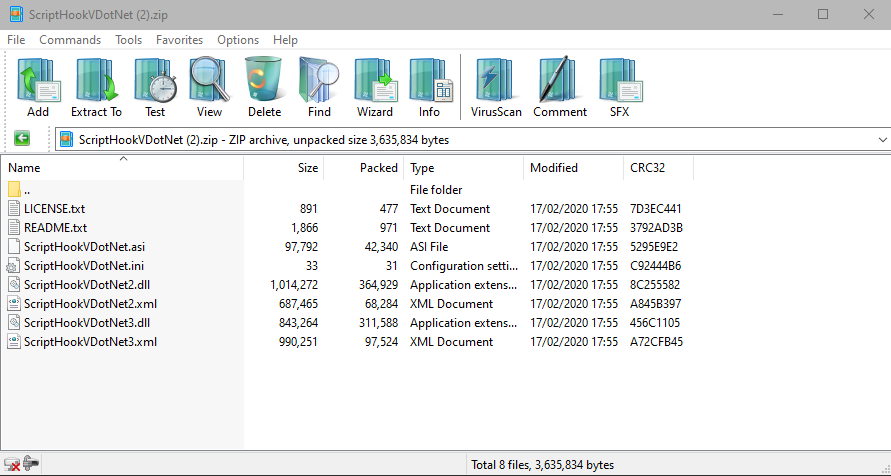Click the "Configuration setti..." type cell
The height and width of the screenshot is (476, 891).
(x=464, y=266)
